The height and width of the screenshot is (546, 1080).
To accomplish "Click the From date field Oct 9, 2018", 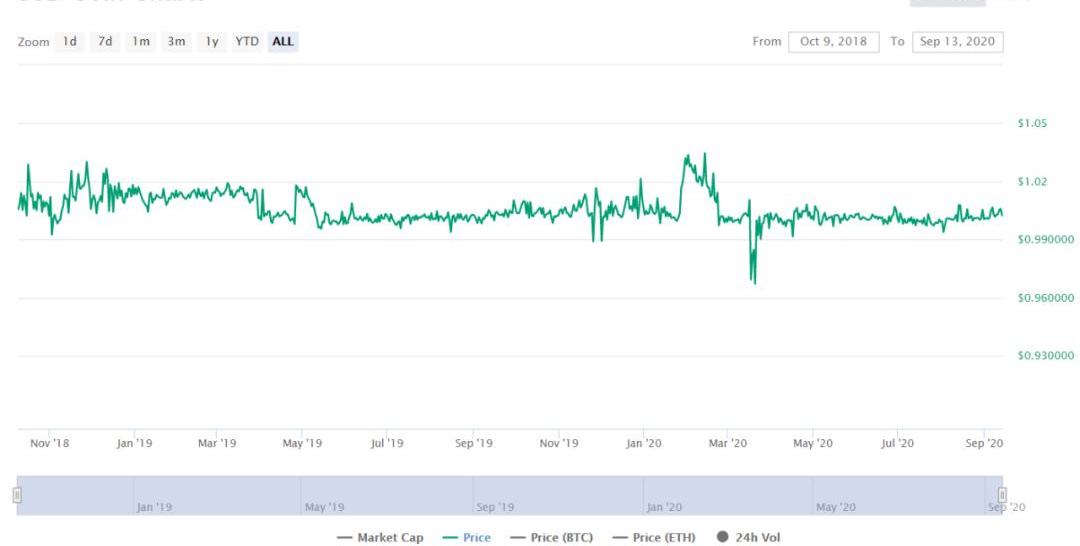I will tap(834, 42).
